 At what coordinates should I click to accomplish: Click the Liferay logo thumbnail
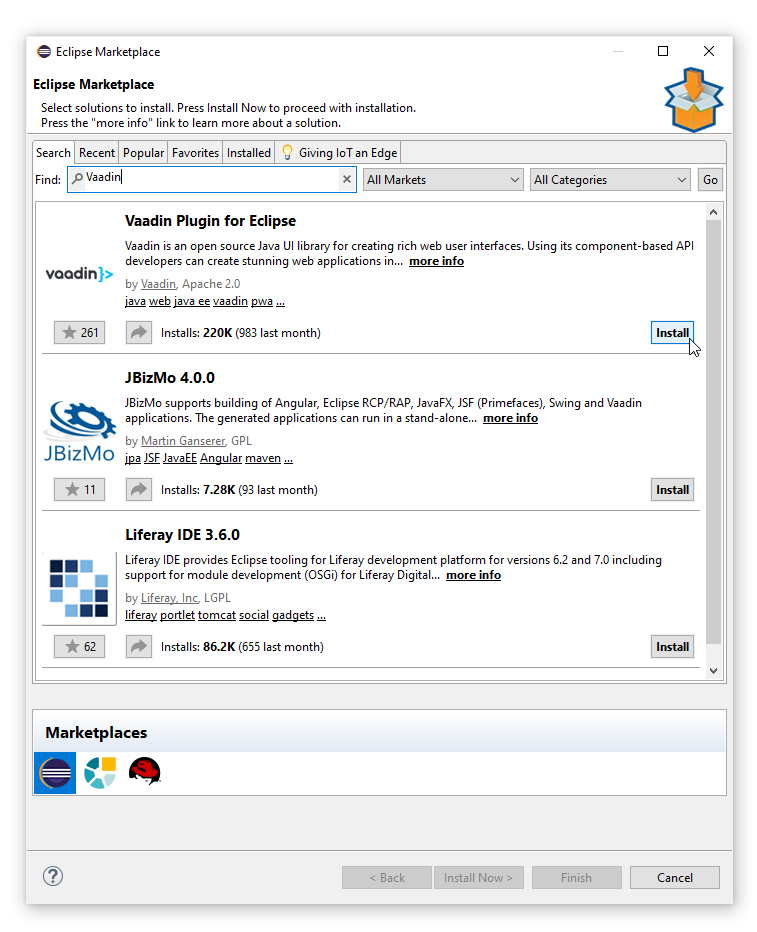click(79, 588)
